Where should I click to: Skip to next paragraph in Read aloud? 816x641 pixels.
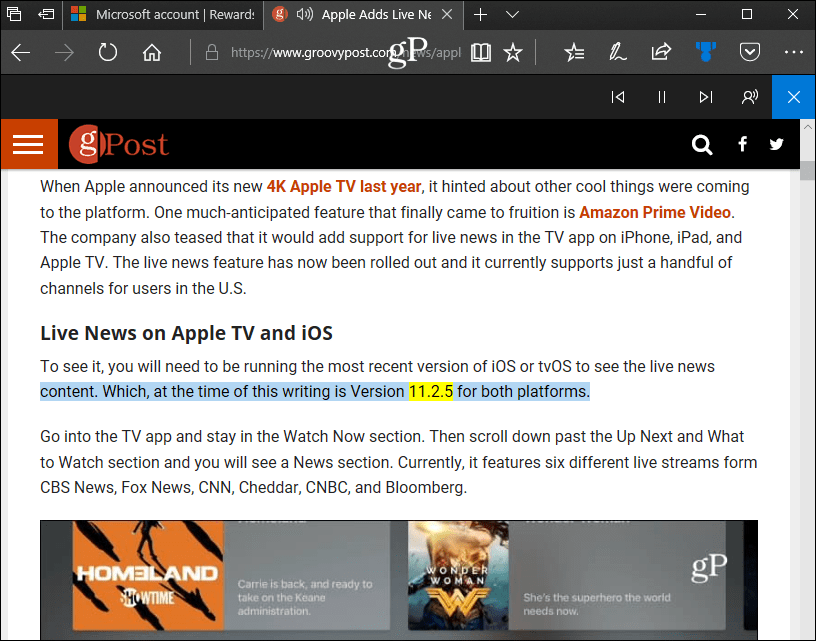pyautogui.click(x=706, y=97)
